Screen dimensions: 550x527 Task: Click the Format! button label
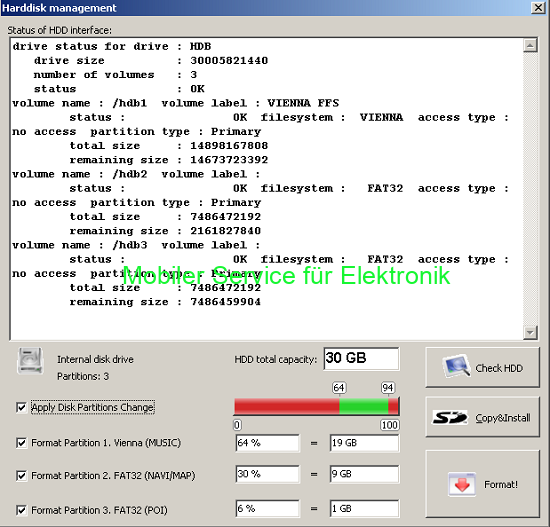tap(501, 485)
